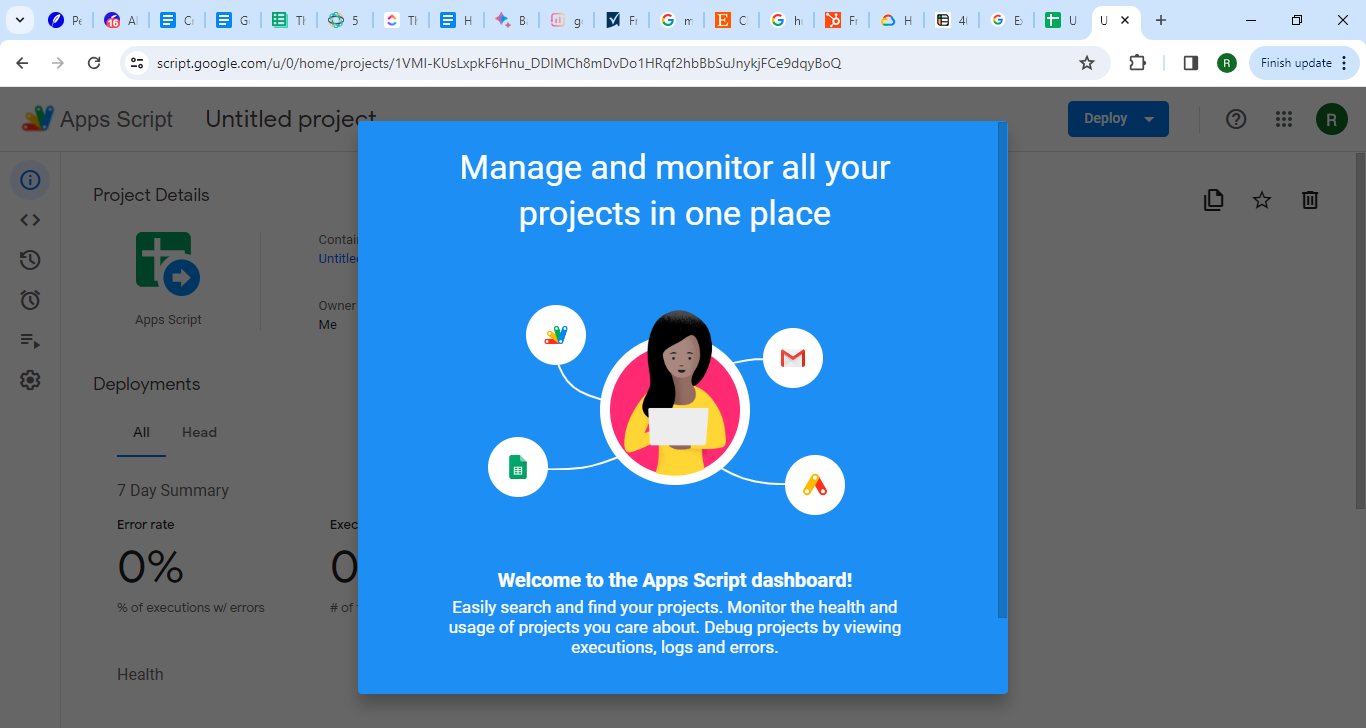Screen dimensions: 1366x728
Task: Toggle the Chrome side panel icon
Action: point(1190,63)
